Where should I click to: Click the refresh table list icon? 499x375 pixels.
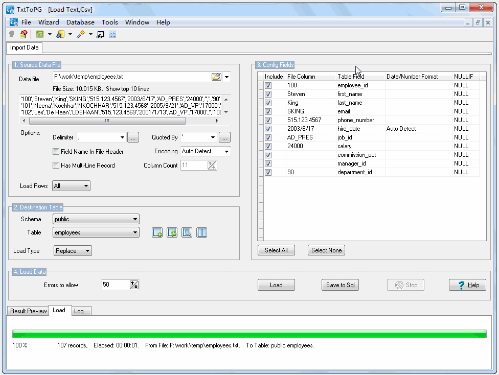tap(172, 232)
